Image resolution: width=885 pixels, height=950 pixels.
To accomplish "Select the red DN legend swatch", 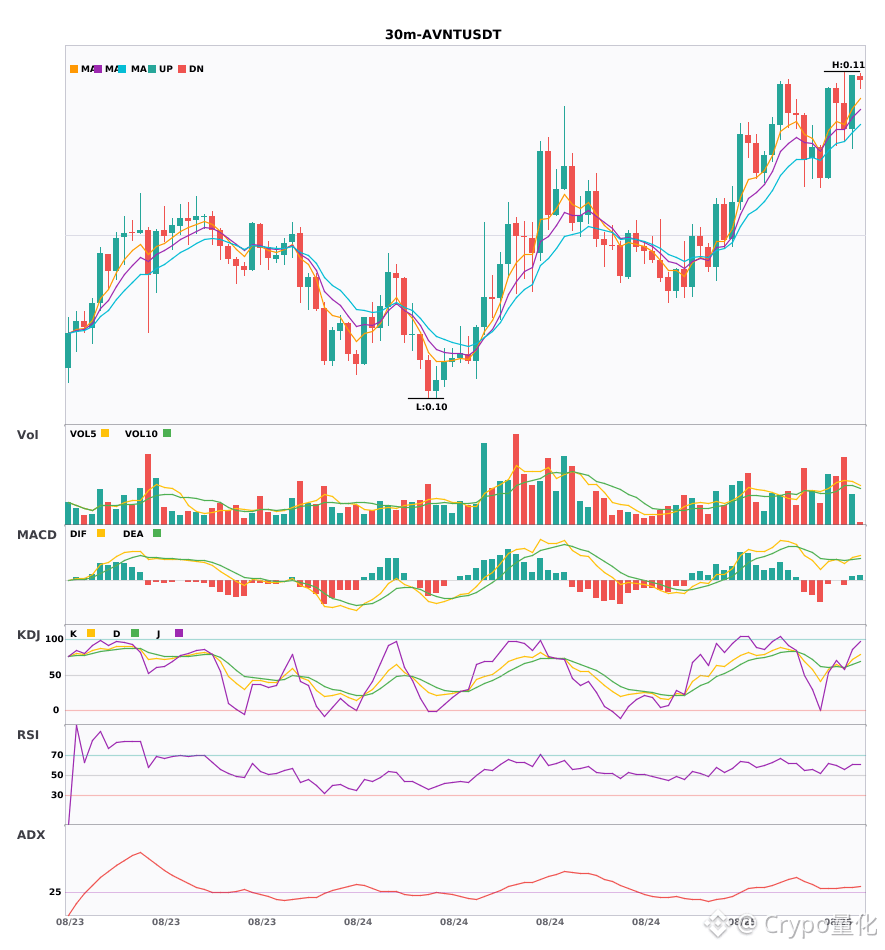I will [182, 69].
